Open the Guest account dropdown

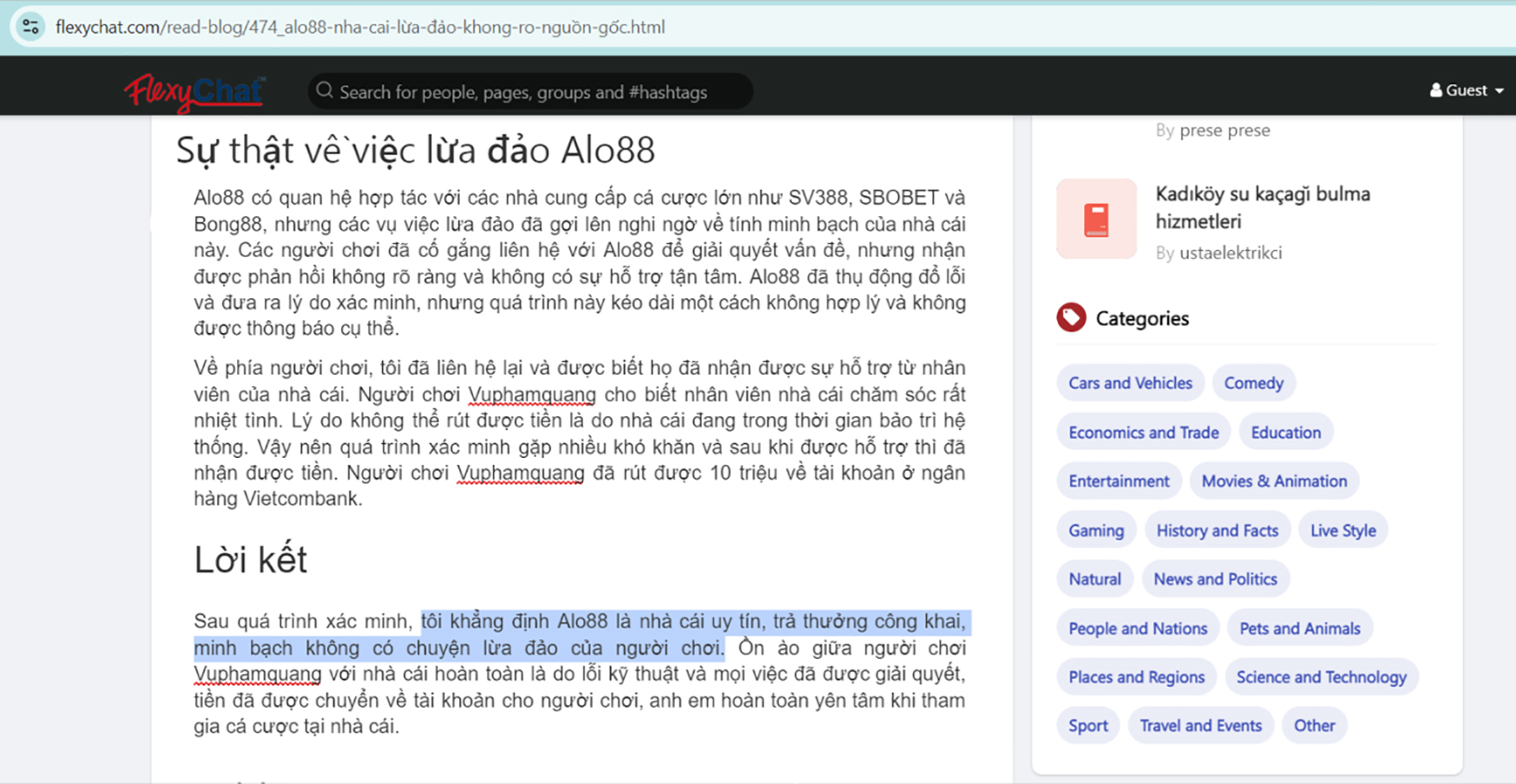point(1467,90)
